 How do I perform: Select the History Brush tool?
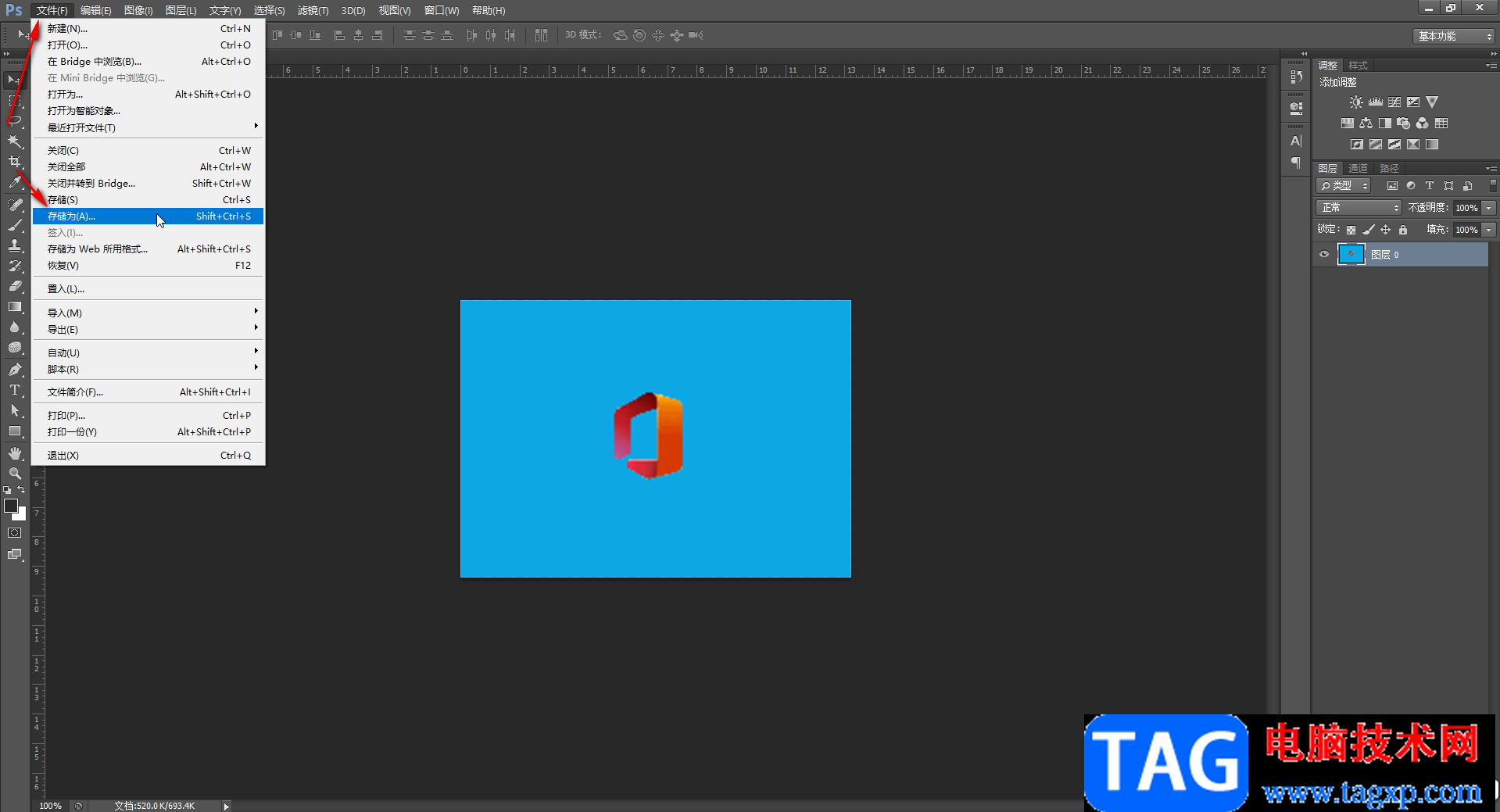point(14,266)
